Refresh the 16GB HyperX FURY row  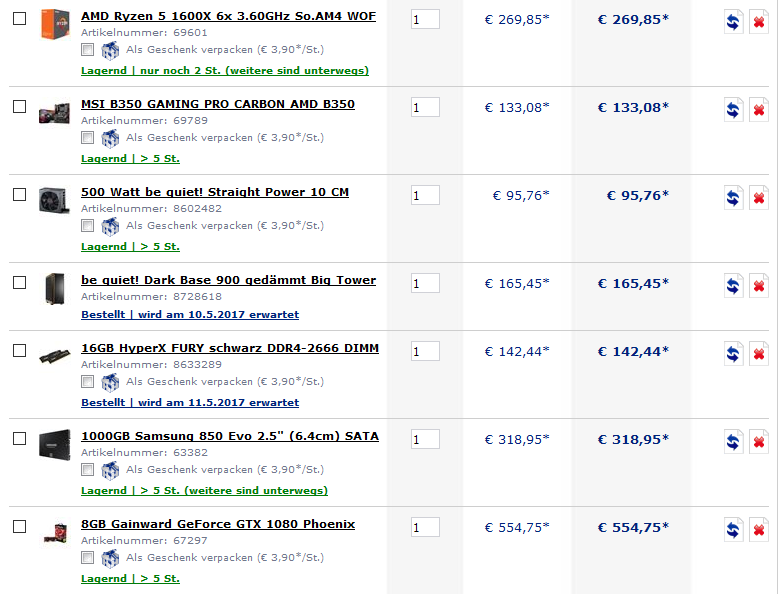[733, 354]
